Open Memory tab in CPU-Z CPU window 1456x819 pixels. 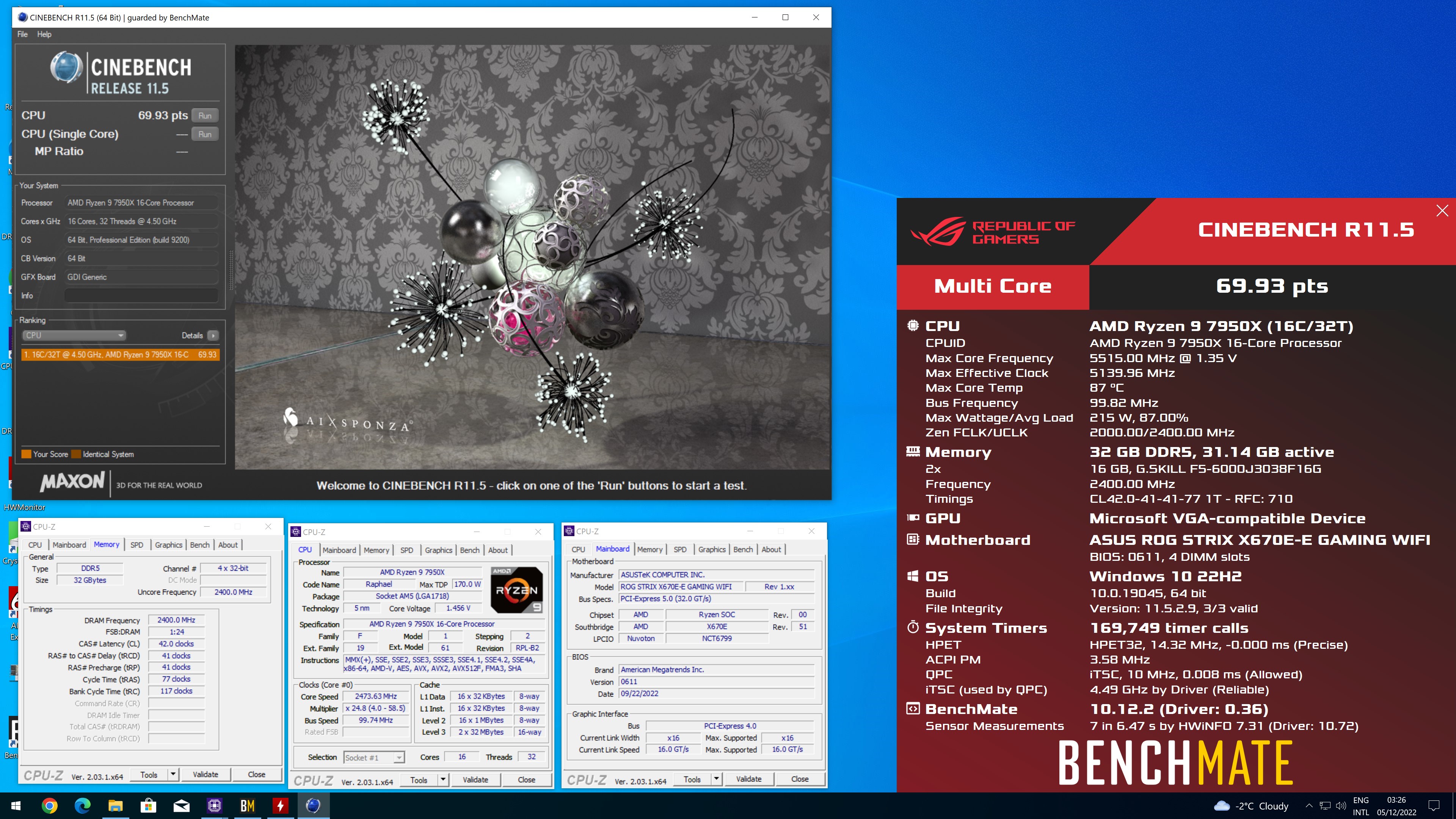[377, 550]
